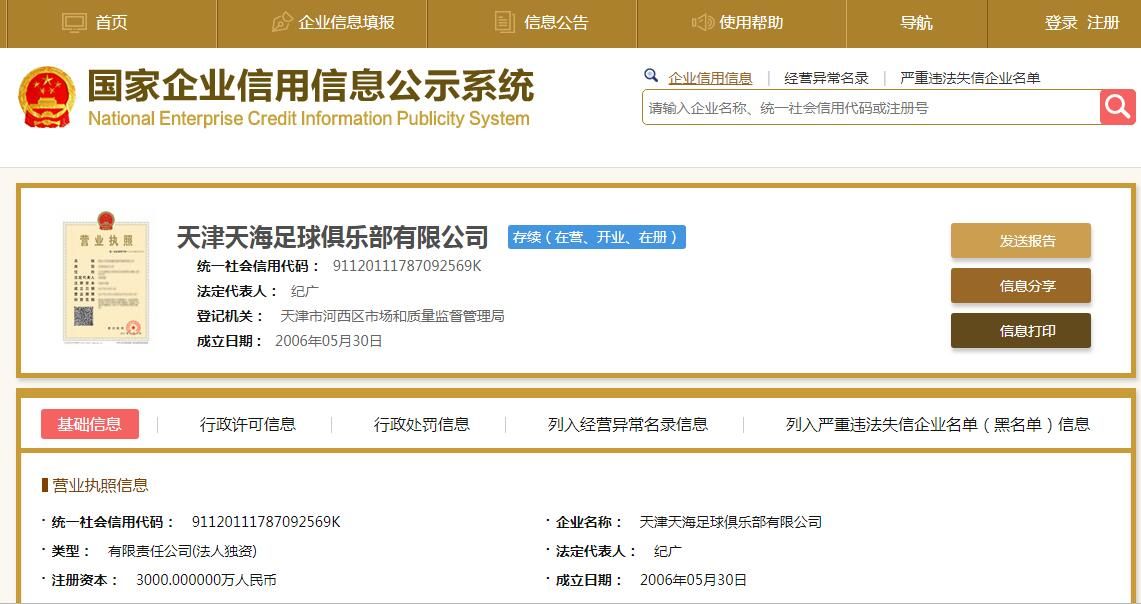Click the 信息分享 button
Image resolution: width=1141 pixels, height=604 pixels.
pyautogui.click(x=1020, y=286)
